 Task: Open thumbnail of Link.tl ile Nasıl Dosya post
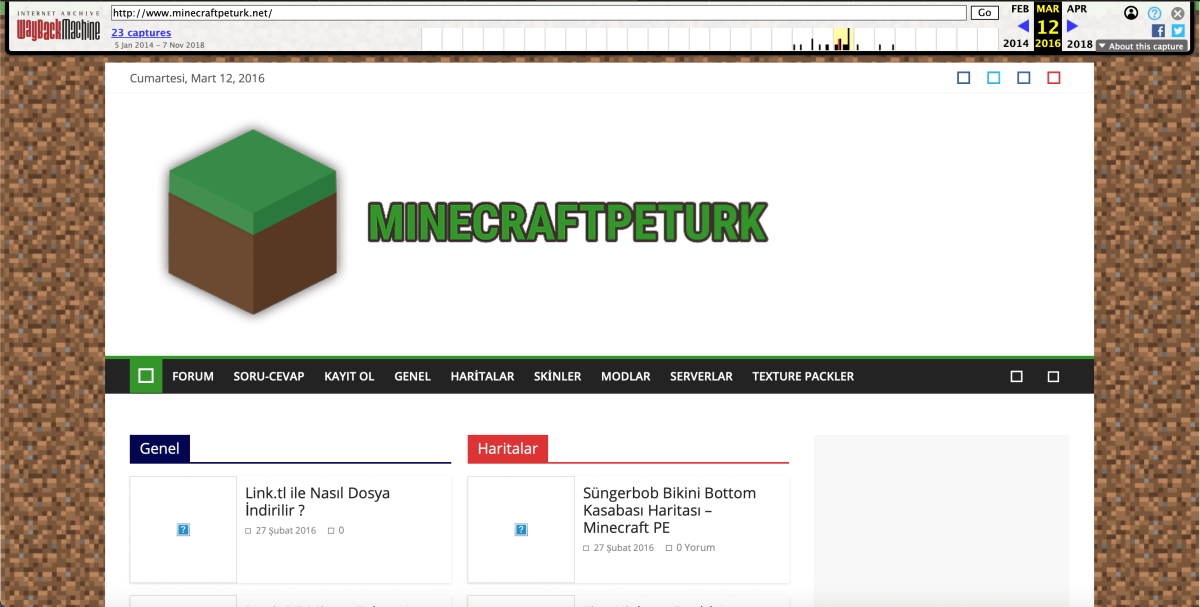(183, 530)
